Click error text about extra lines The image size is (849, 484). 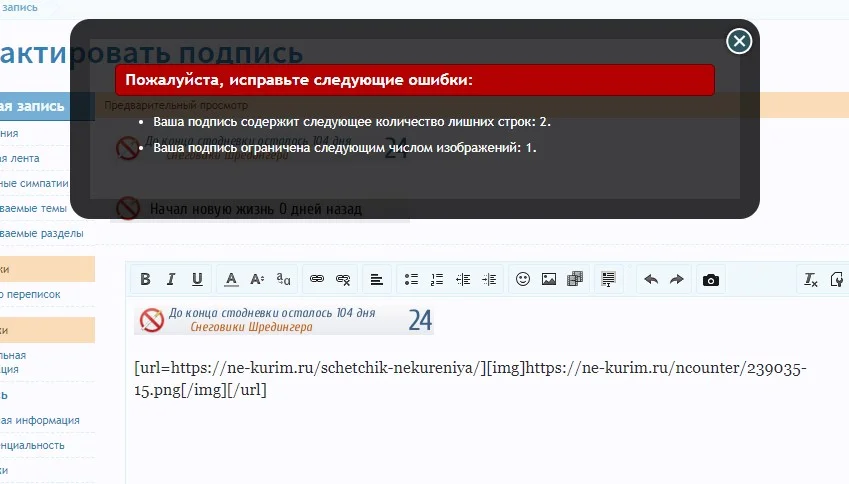click(352, 122)
